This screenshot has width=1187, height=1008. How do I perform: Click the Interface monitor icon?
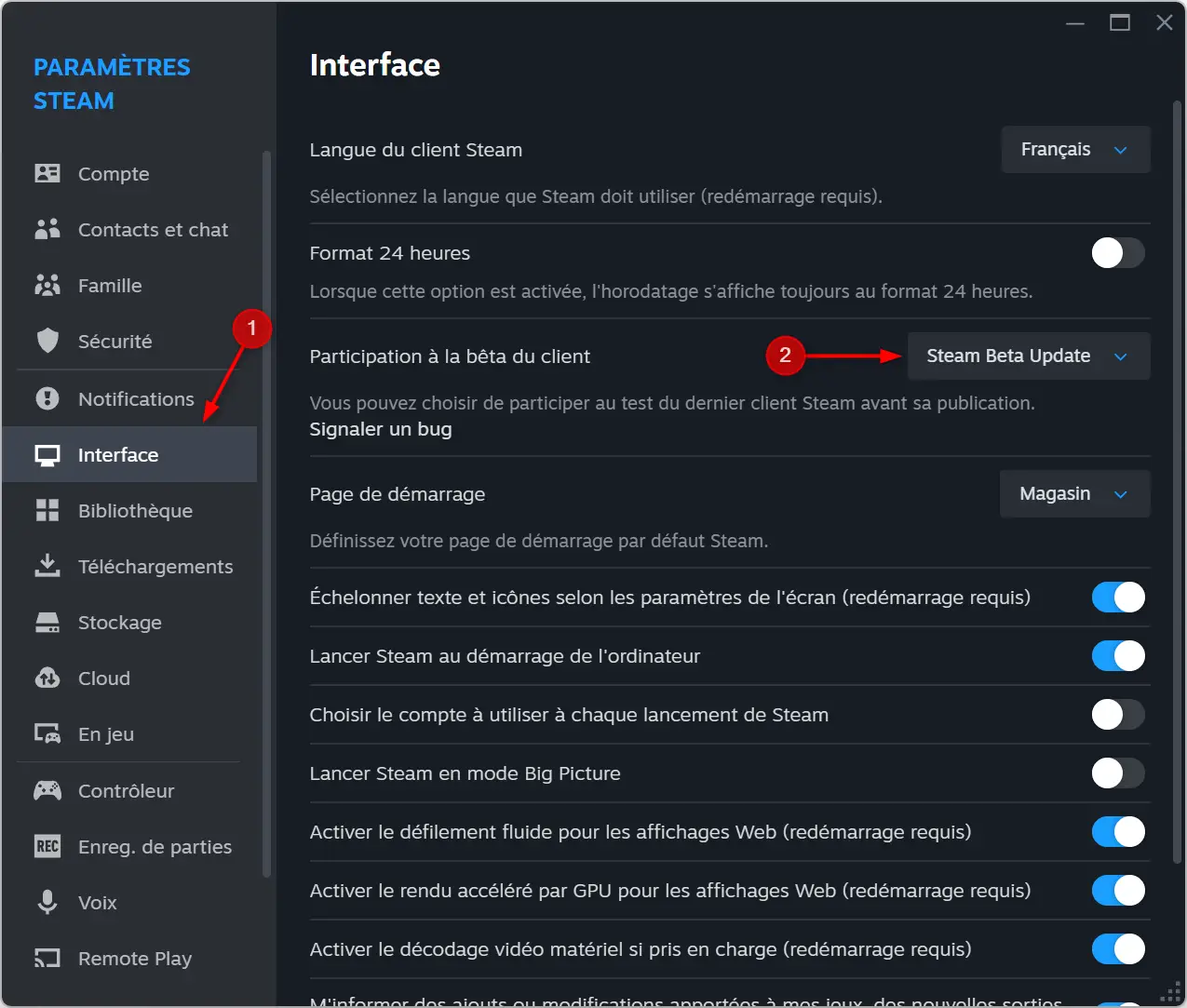47,455
